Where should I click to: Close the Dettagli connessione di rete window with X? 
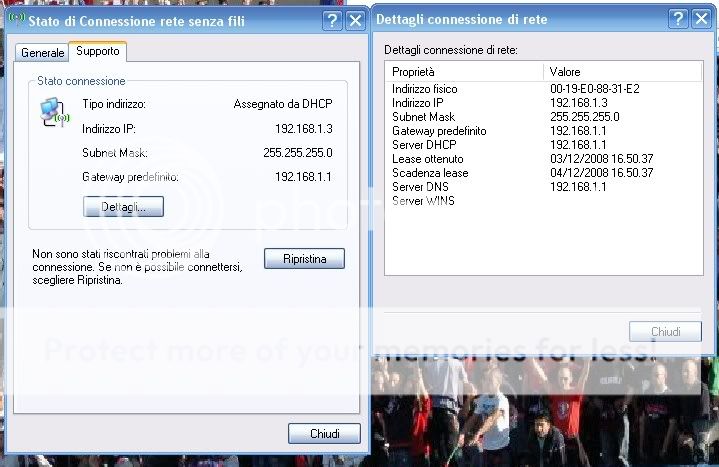700,18
